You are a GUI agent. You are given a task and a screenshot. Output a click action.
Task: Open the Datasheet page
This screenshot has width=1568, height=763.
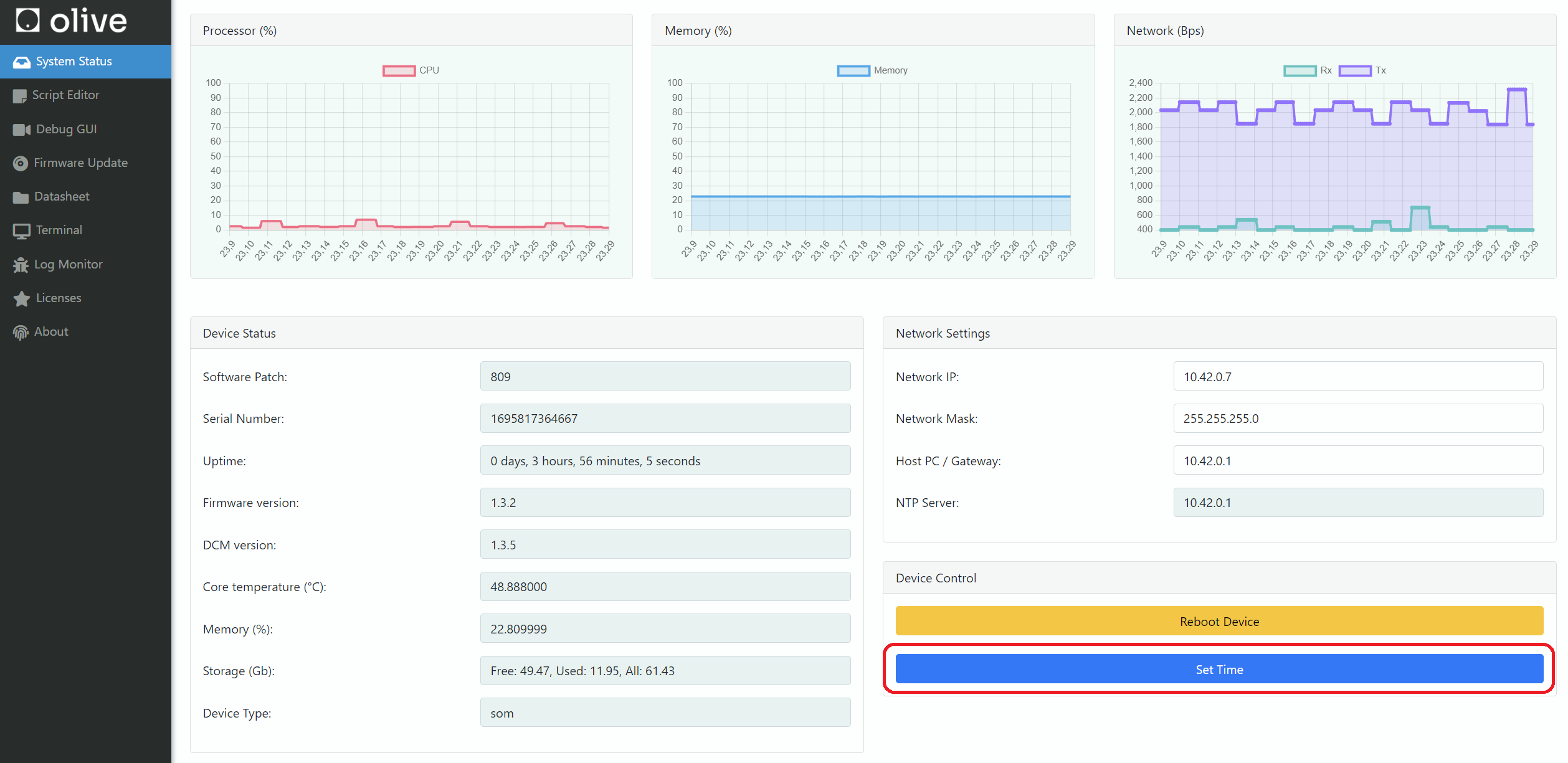(85, 197)
